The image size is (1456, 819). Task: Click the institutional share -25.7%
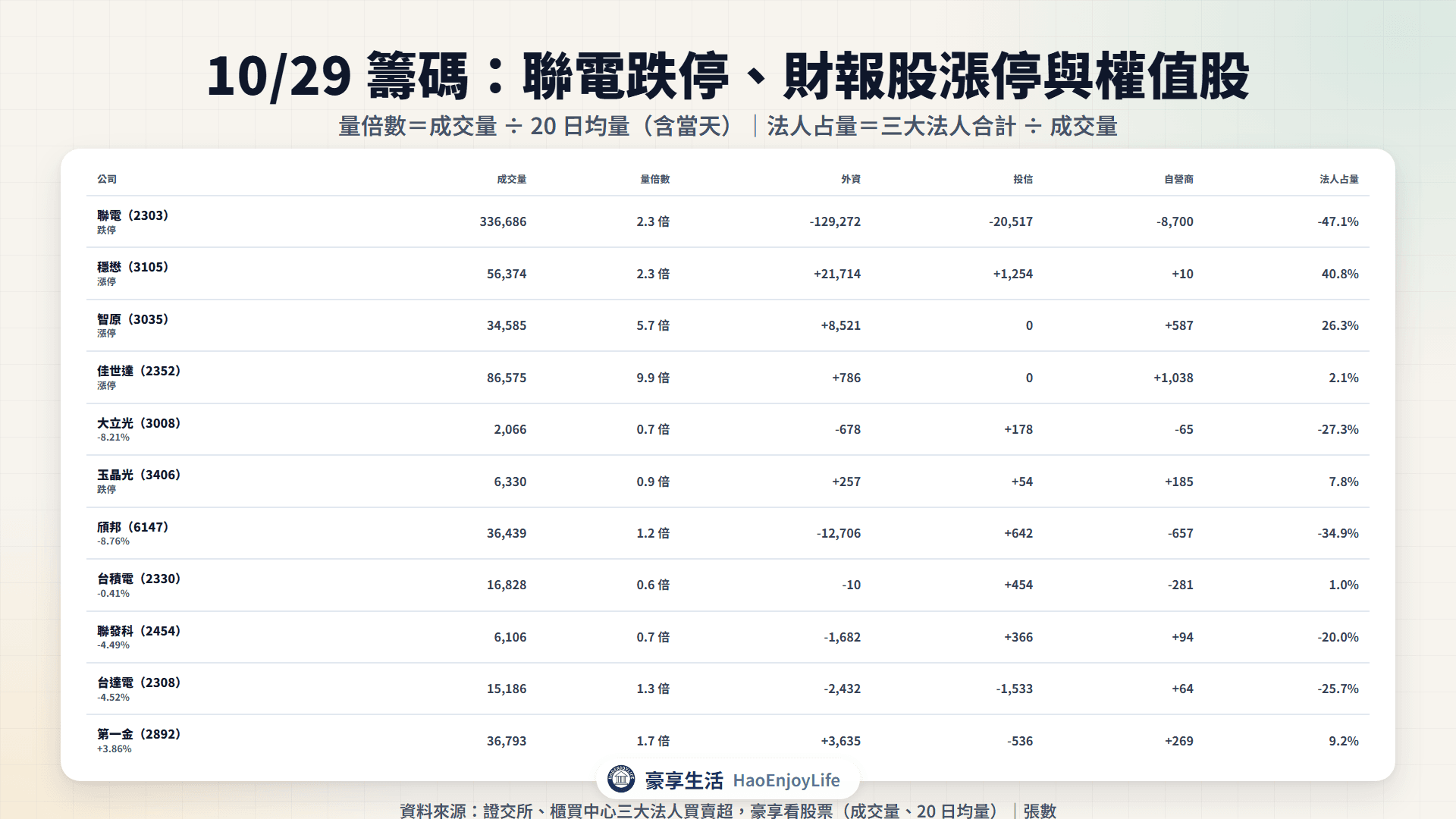pos(1338,689)
